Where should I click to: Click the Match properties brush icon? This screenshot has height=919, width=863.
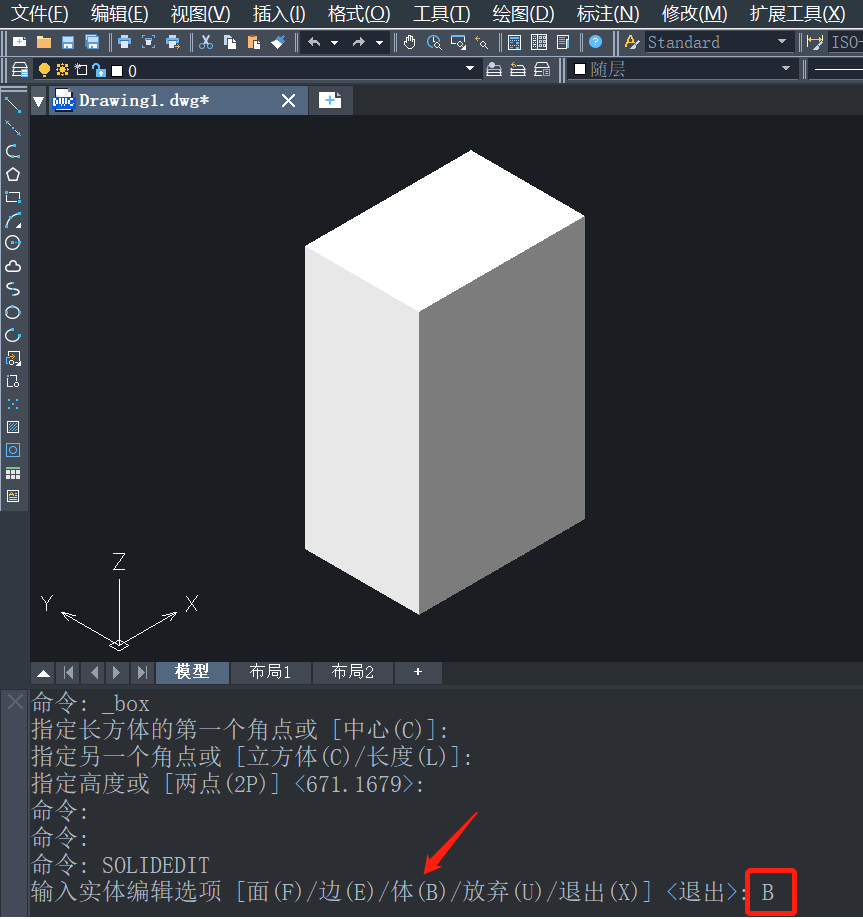click(x=278, y=42)
